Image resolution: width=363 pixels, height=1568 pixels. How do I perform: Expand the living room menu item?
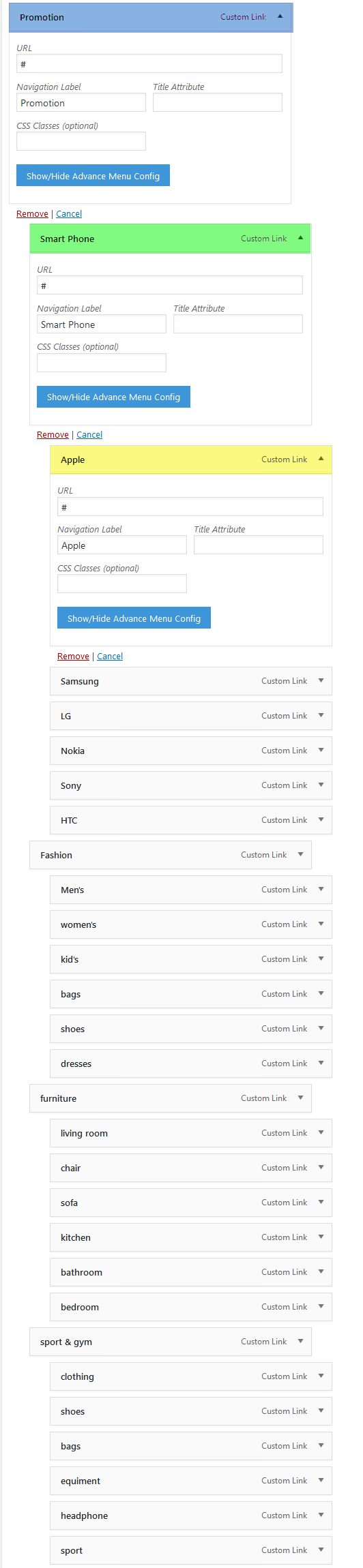[321, 1133]
